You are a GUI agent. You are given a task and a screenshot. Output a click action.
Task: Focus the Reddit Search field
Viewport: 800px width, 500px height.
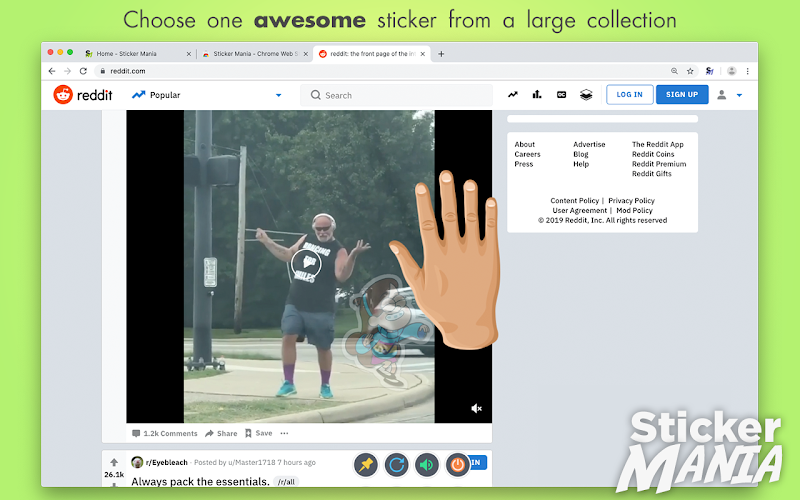[x=396, y=95]
